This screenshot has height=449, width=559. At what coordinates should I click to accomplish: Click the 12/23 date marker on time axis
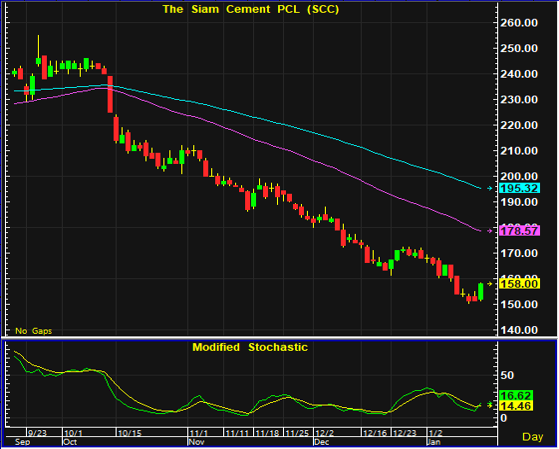click(x=404, y=433)
